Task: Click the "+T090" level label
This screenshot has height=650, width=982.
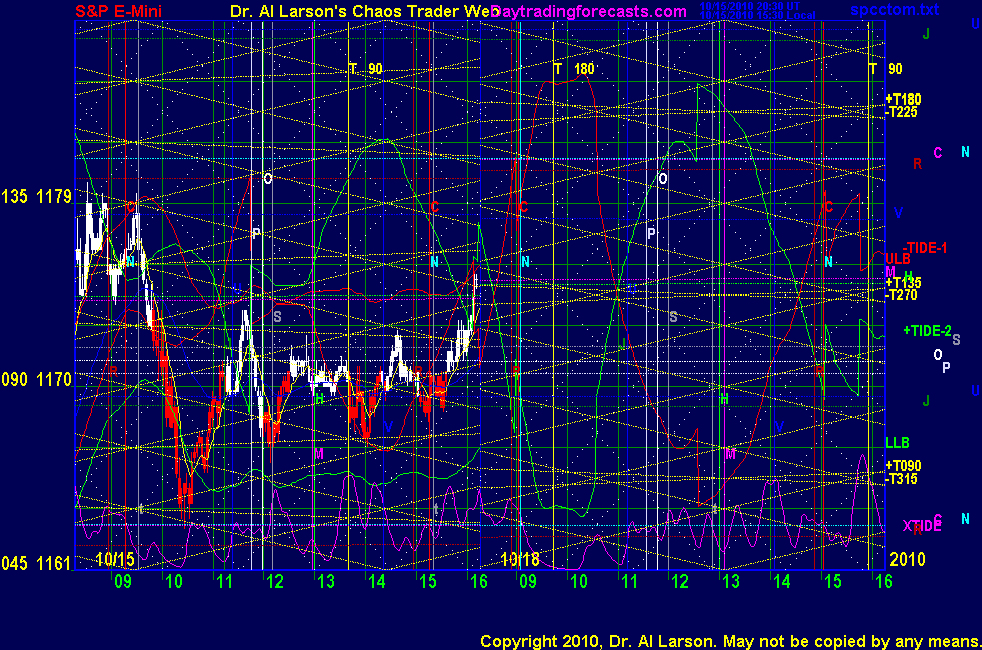Action: point(903,466)
